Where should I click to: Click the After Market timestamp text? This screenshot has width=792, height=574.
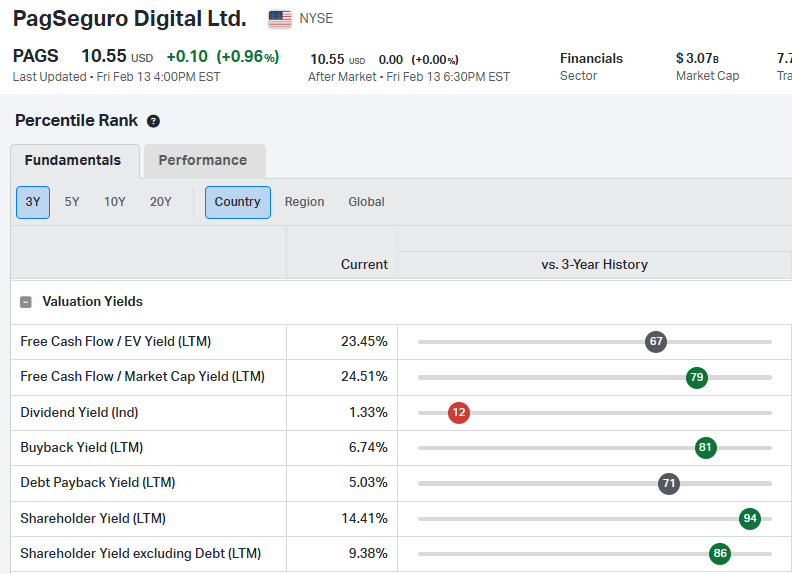[x=409, y=77]
